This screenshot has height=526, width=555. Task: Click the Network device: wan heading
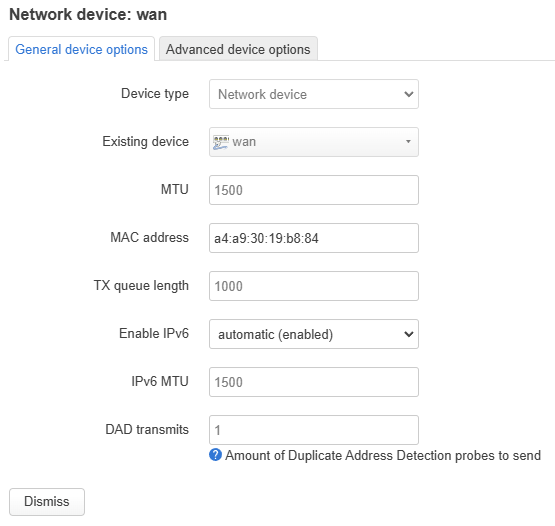coord(88,15)
